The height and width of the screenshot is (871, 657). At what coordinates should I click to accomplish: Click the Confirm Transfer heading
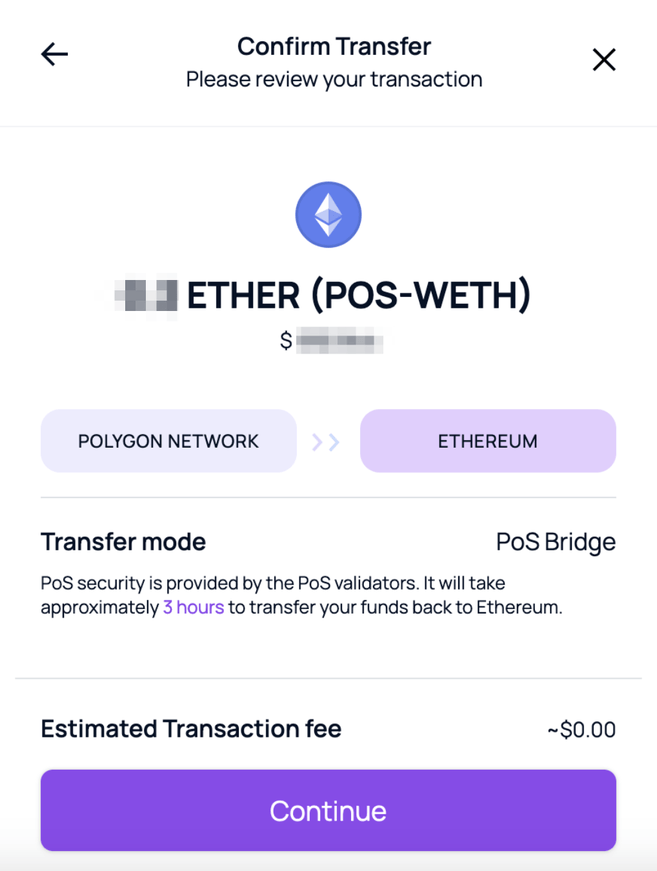click(x=334, y=46)
